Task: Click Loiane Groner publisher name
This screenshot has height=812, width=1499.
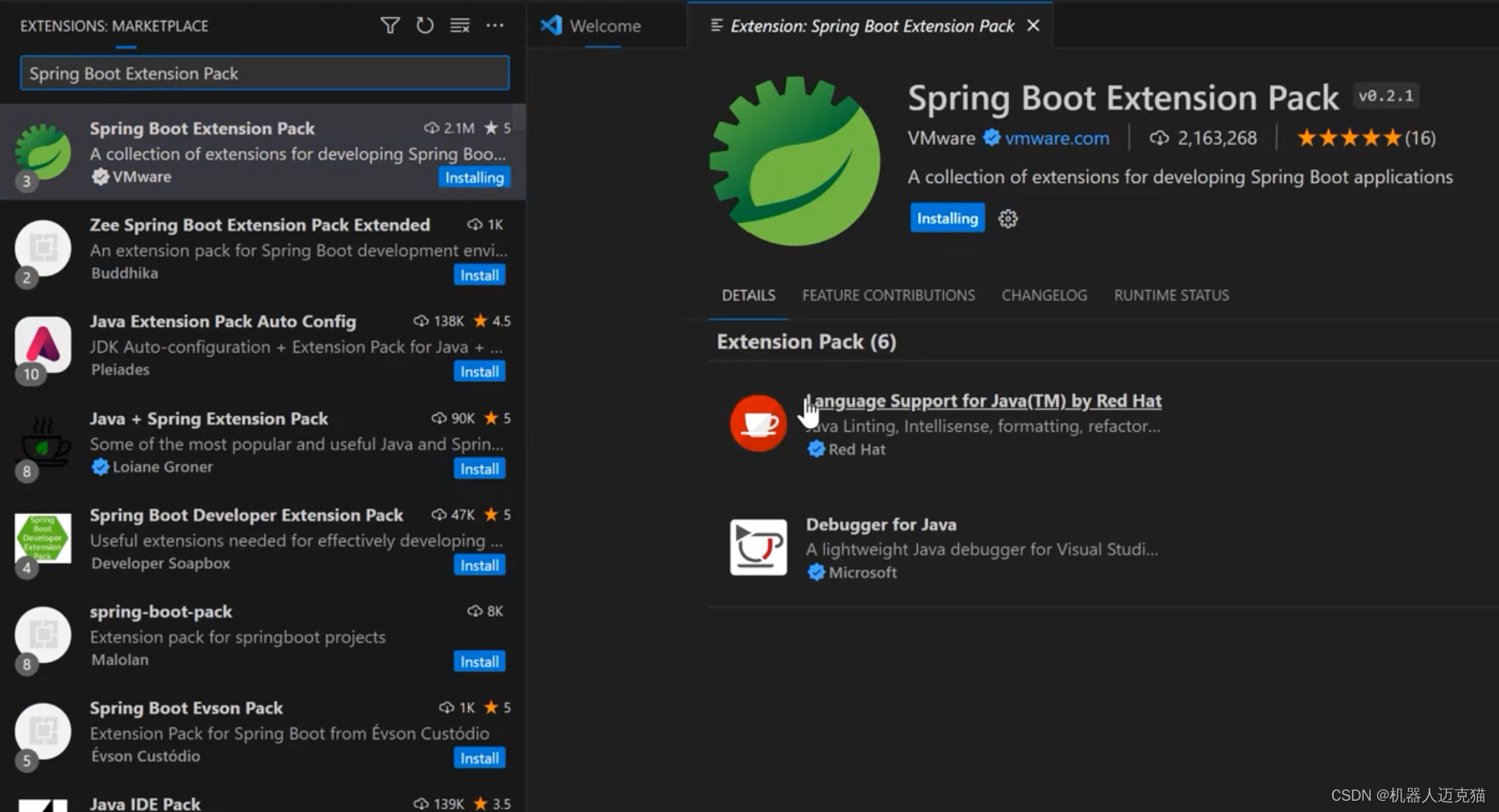Action: pyautogui.click(x=163, y=467)
